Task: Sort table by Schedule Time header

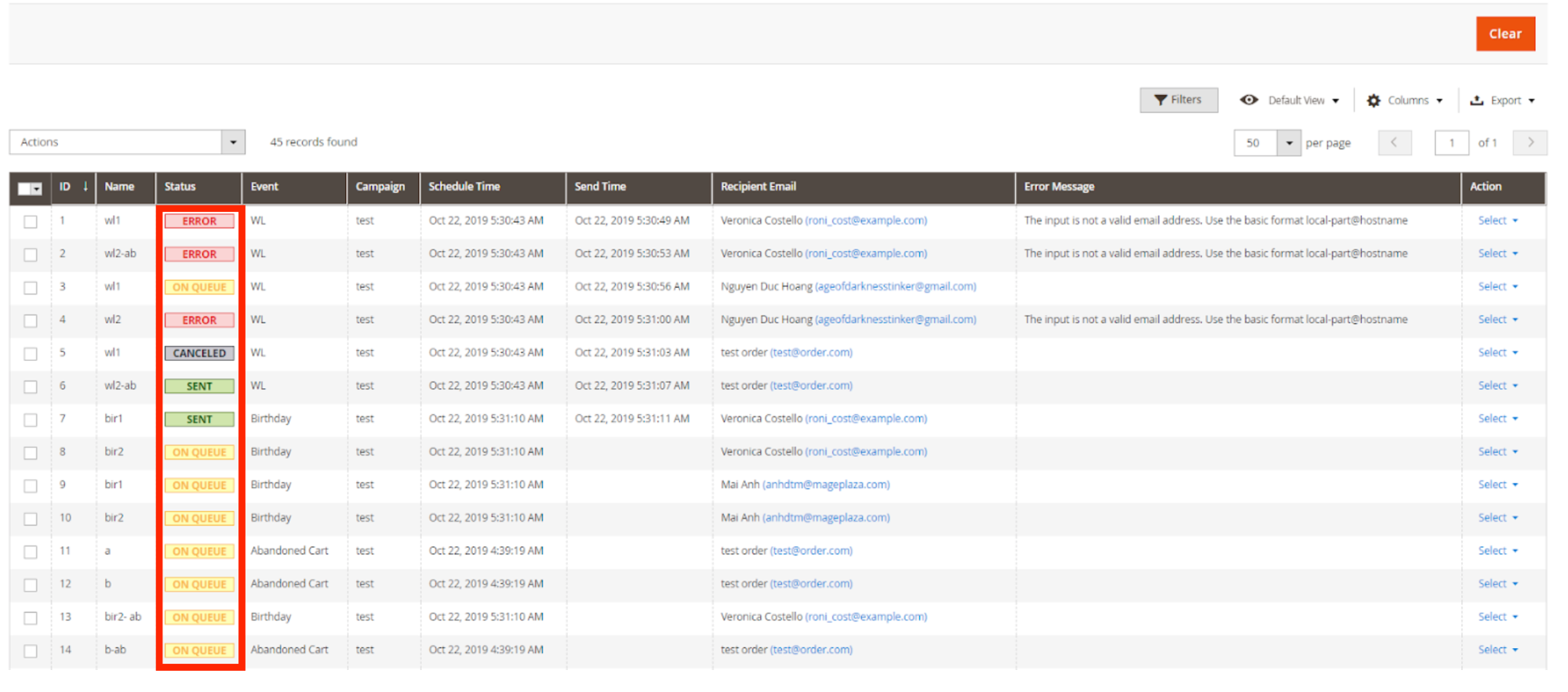Action: [x=464, y=187]
